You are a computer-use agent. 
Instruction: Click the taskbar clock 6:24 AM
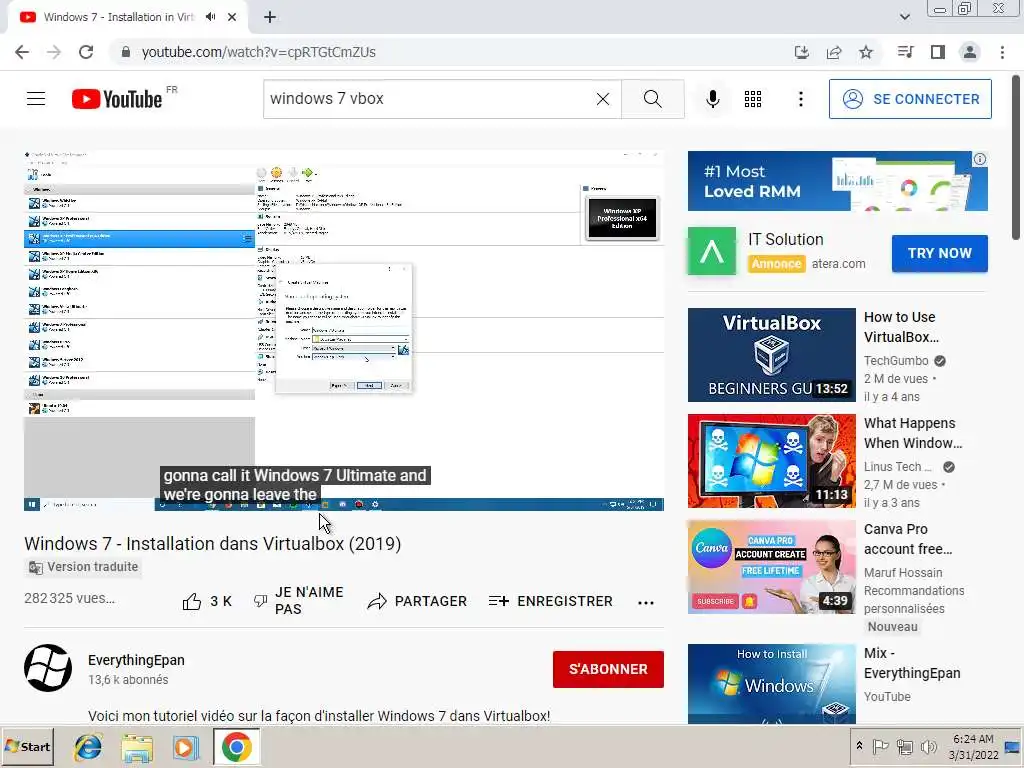point(973,746)
